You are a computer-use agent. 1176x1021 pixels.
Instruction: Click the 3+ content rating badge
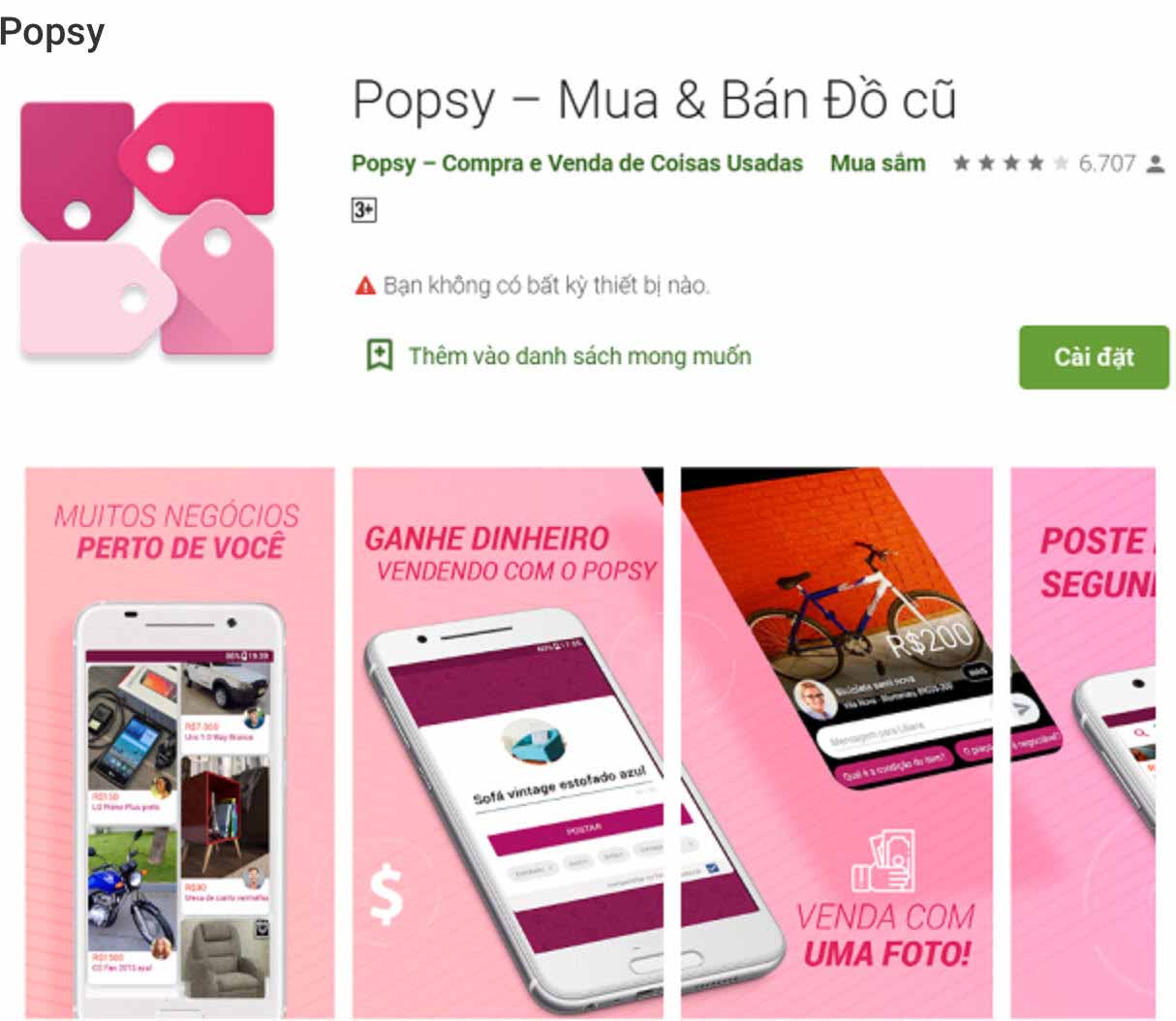363,209
